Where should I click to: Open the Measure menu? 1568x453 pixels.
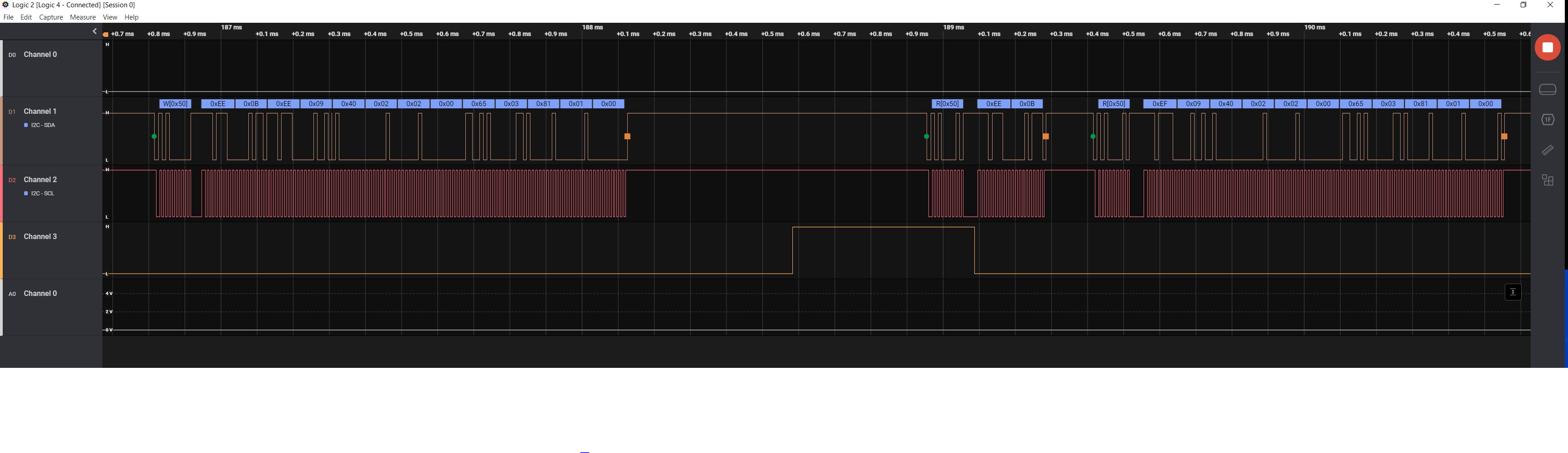[x=82, y=18]
